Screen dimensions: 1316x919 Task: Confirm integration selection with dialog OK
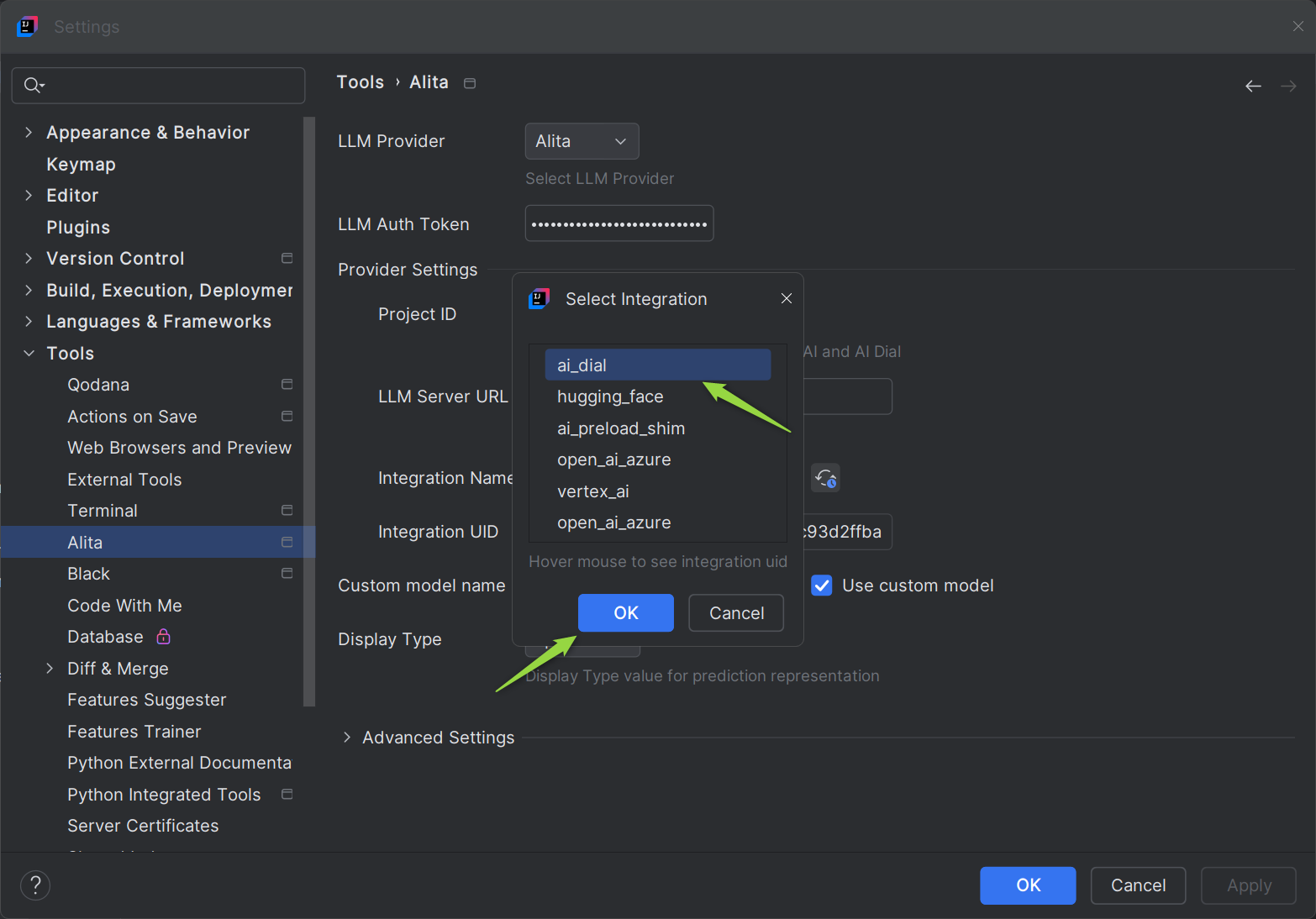[x=625, y=612]
